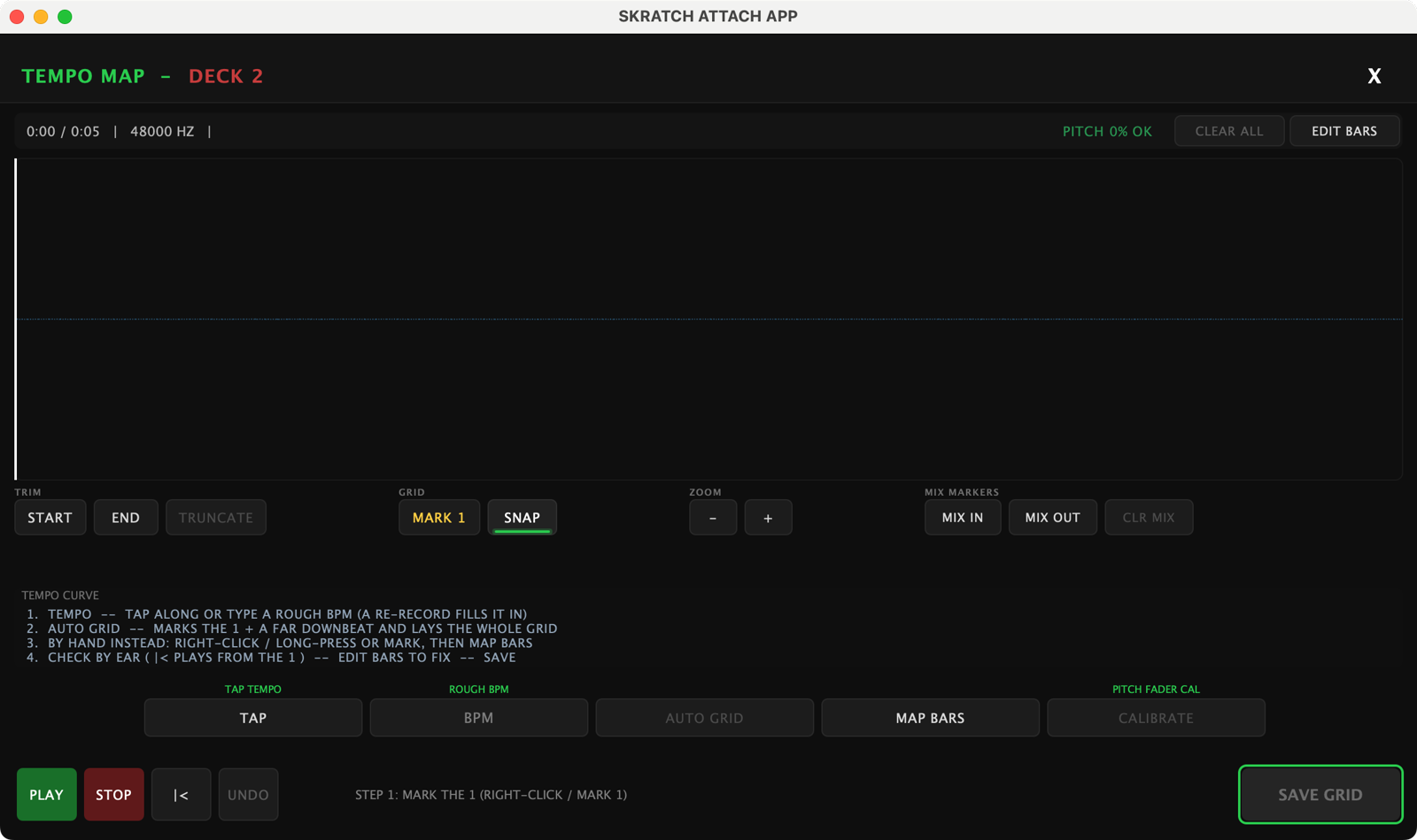Start playback with the green PLAY button
Screen dimensions: 1417x840
coord(47,795)
